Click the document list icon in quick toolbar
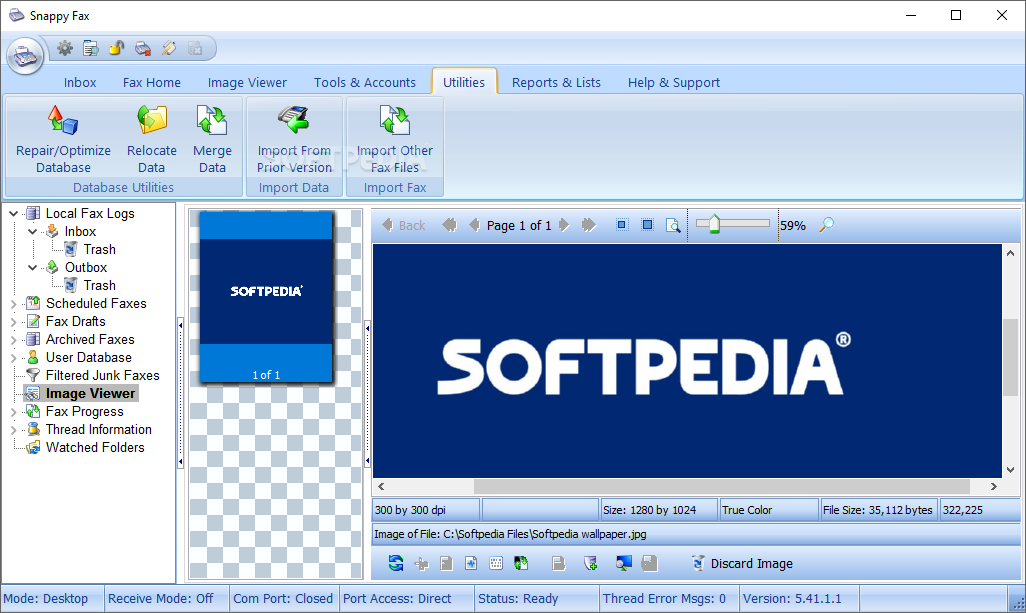The image size is (1026, 613). coord(91,48)
